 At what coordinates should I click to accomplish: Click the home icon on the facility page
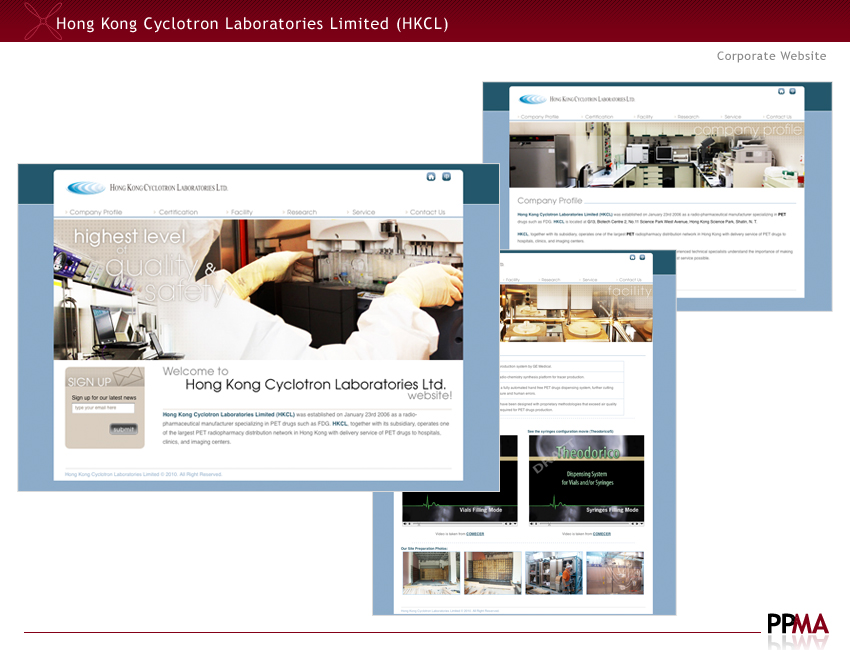(x=632, y=258)
